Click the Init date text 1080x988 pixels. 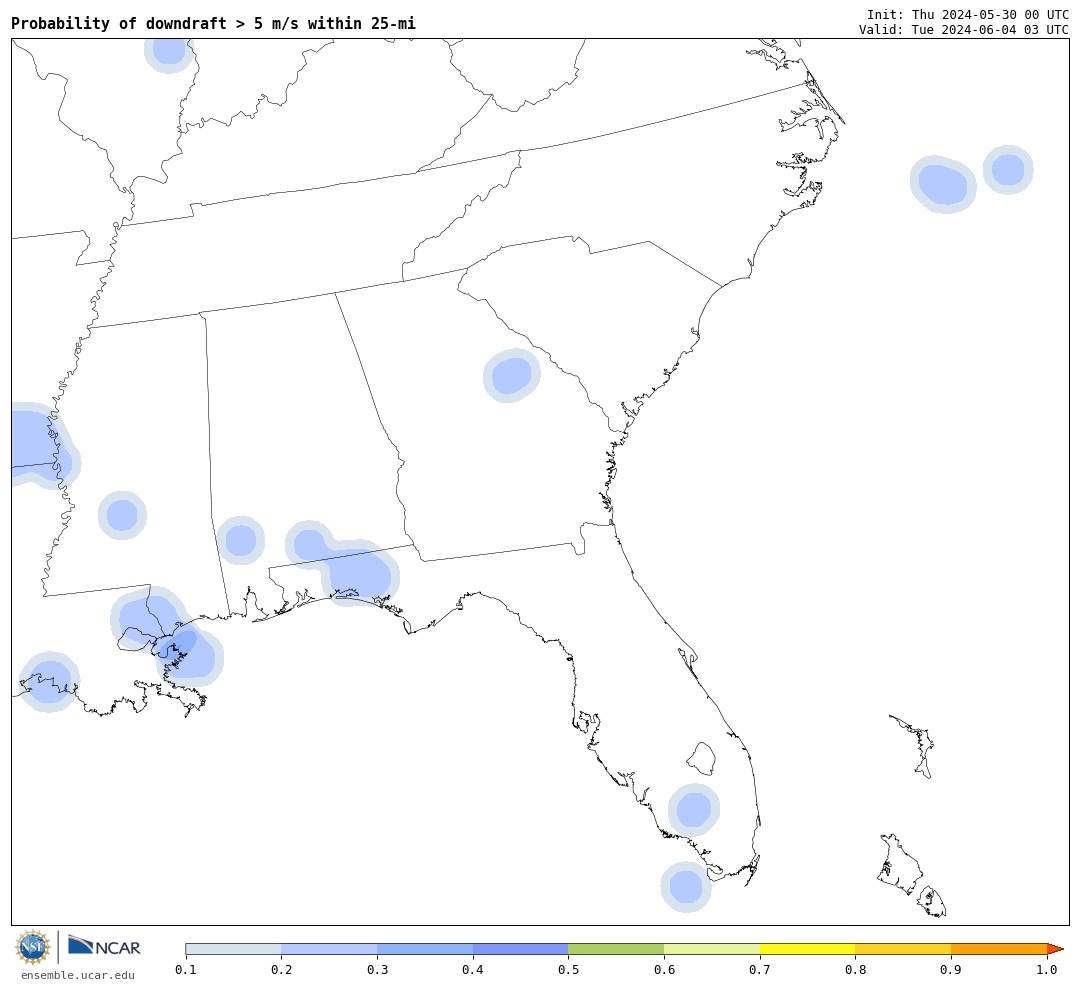(x=968, y=14)
